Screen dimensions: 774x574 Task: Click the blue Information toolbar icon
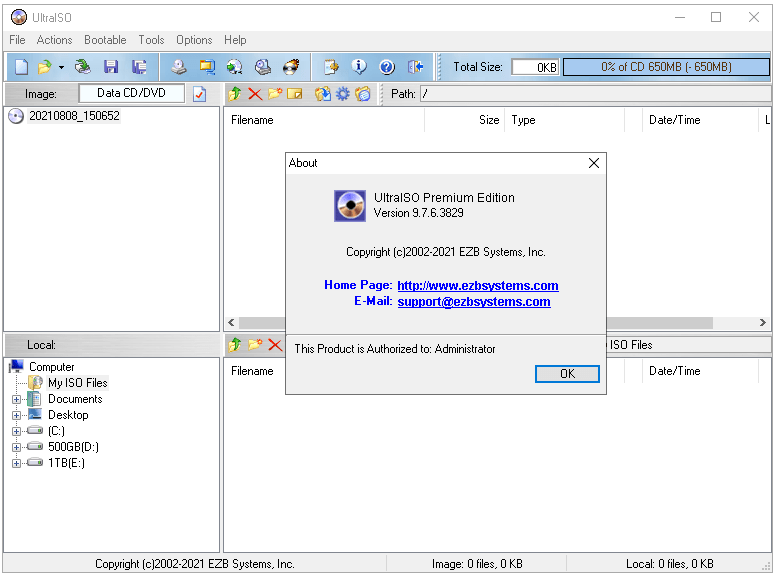point(359,67)
